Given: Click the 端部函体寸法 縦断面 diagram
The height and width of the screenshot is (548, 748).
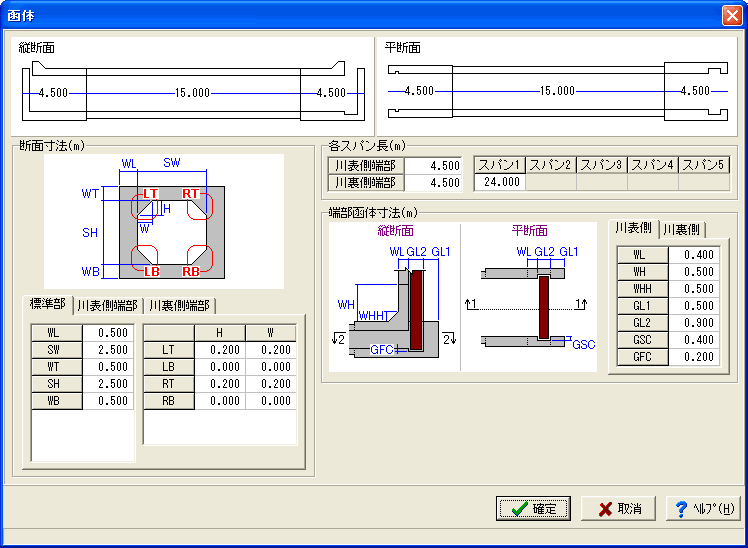Looking at the screenshot, I should point(395,297).
